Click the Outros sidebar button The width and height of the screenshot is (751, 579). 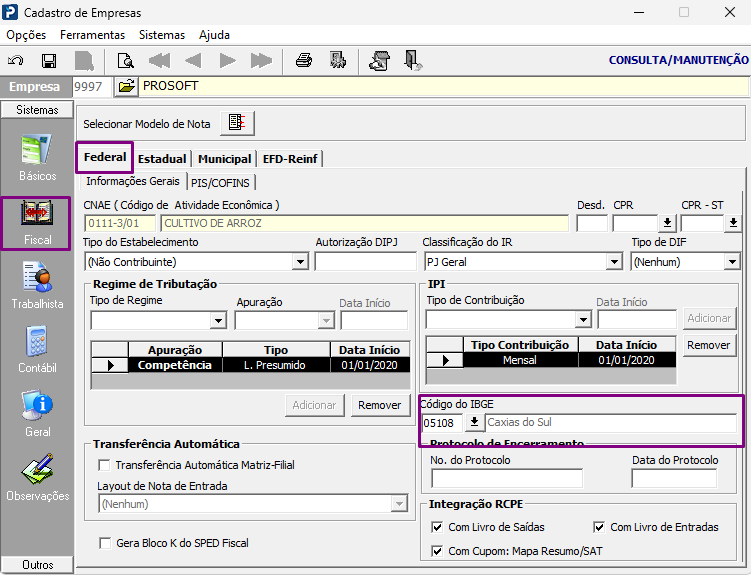click(37, 565)
